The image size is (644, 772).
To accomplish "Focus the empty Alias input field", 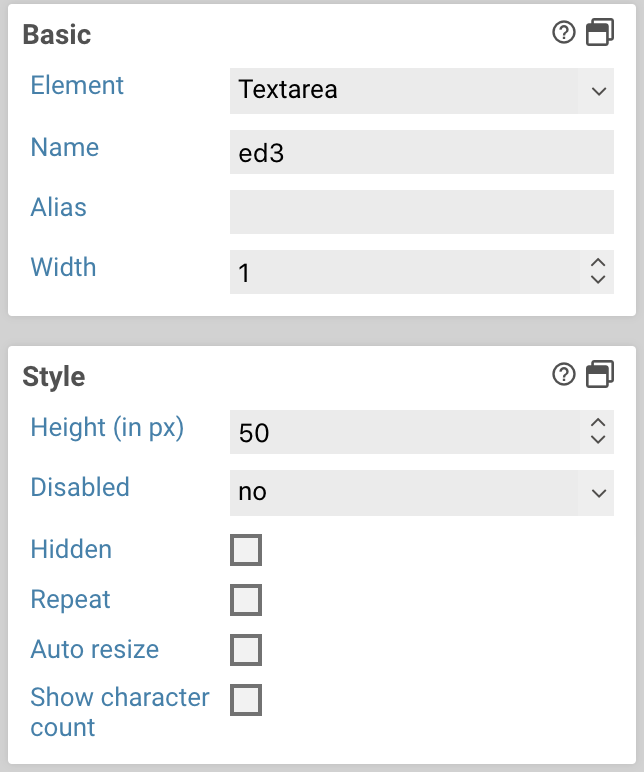I will pyautogui.click(x=421, y=212).
